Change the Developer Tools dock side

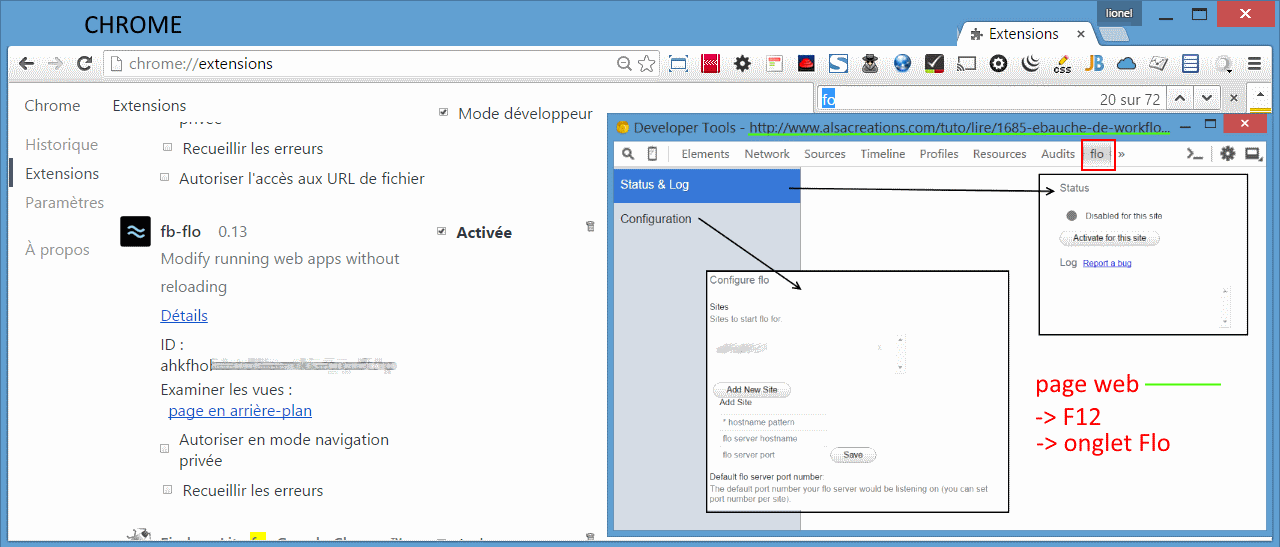coord(1252,154)
